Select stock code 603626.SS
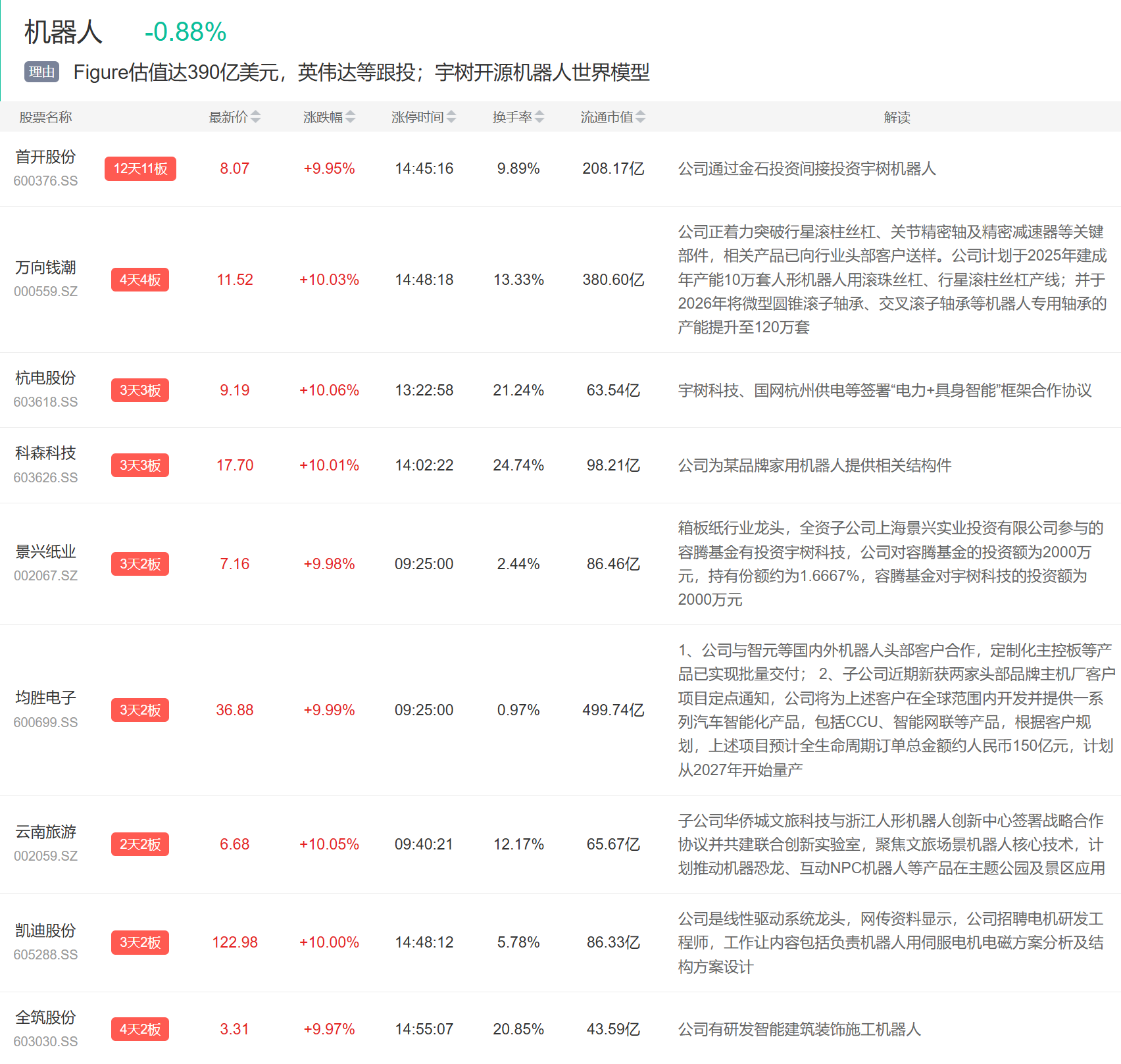Image resolution: width=1121 pixels, height=1064 pixels. pyautogui.click(x=45, y=478)
